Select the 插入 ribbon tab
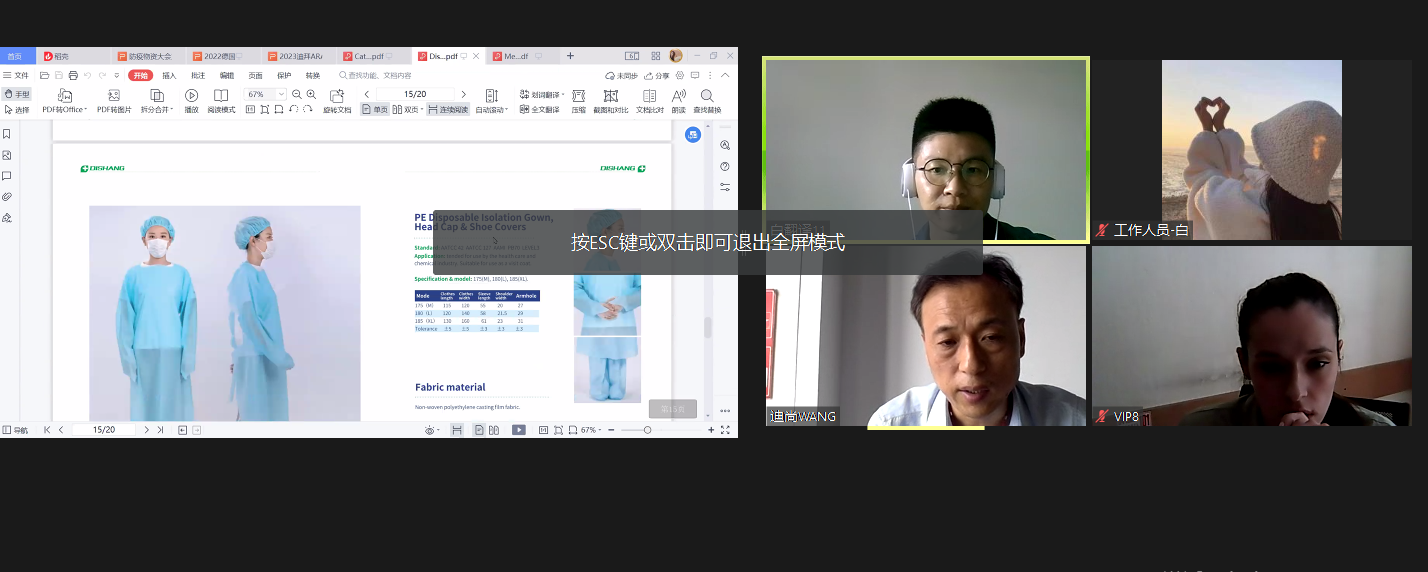 pyautogui.click(x=169, y=75)
